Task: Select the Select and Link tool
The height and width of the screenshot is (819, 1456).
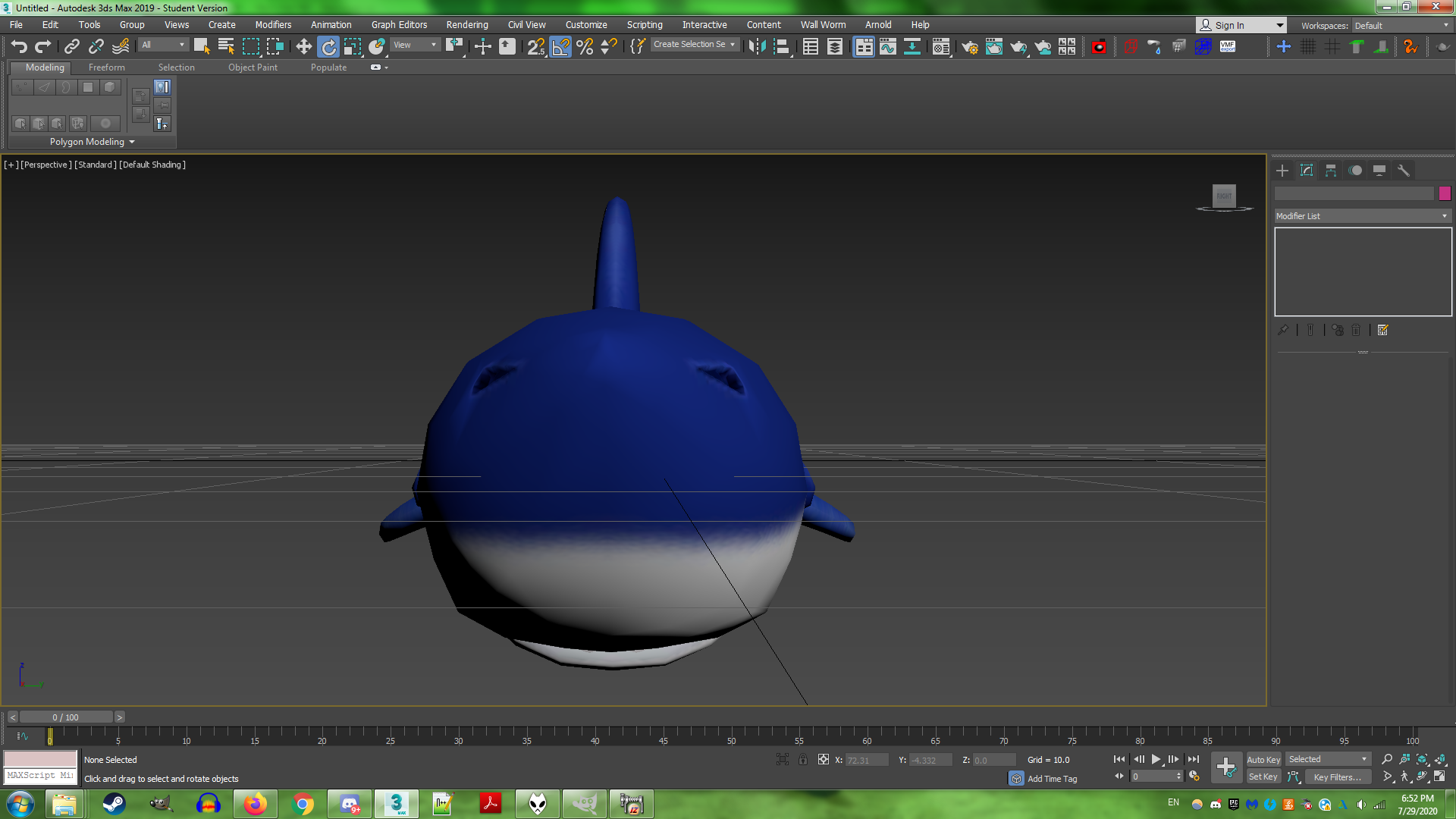Action: coord(72,47)
